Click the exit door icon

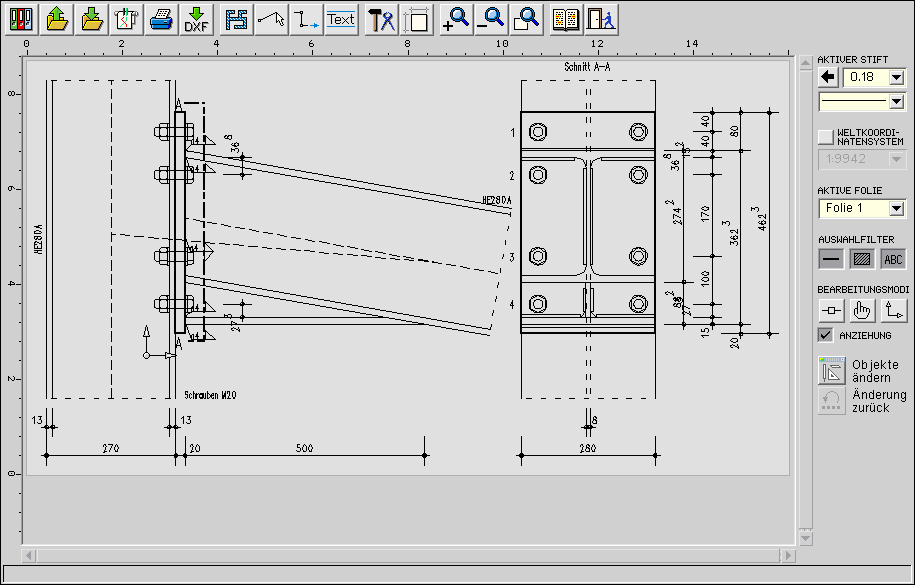click(600, 19)
